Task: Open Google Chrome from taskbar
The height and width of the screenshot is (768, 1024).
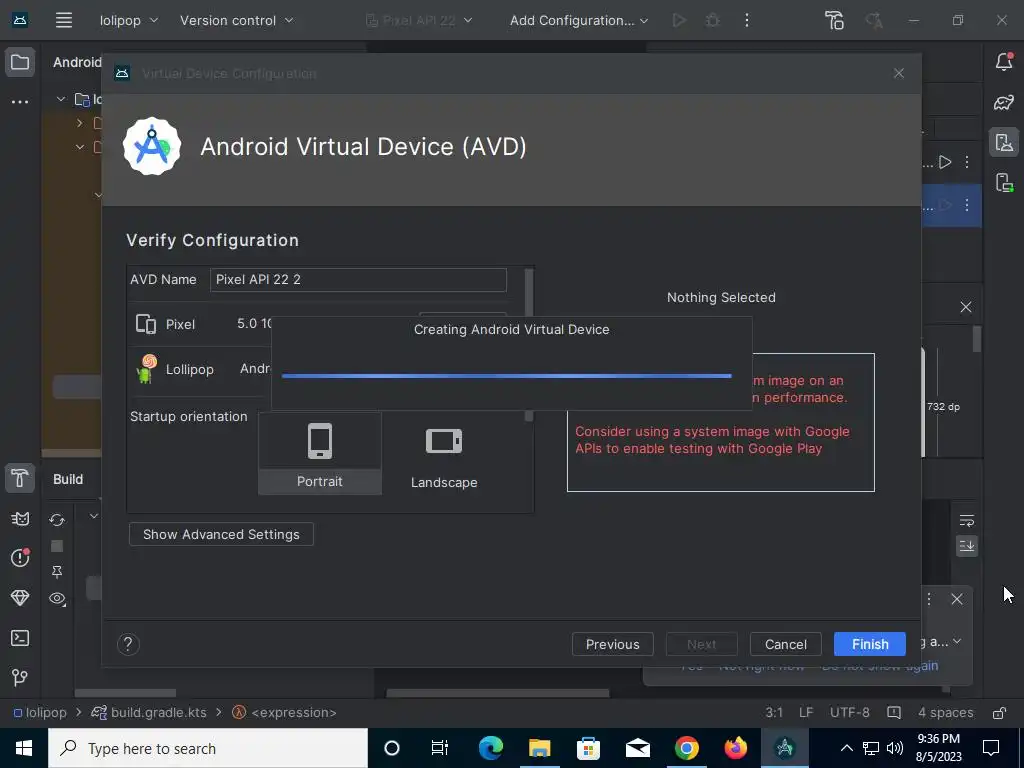Action: point(686,748)
